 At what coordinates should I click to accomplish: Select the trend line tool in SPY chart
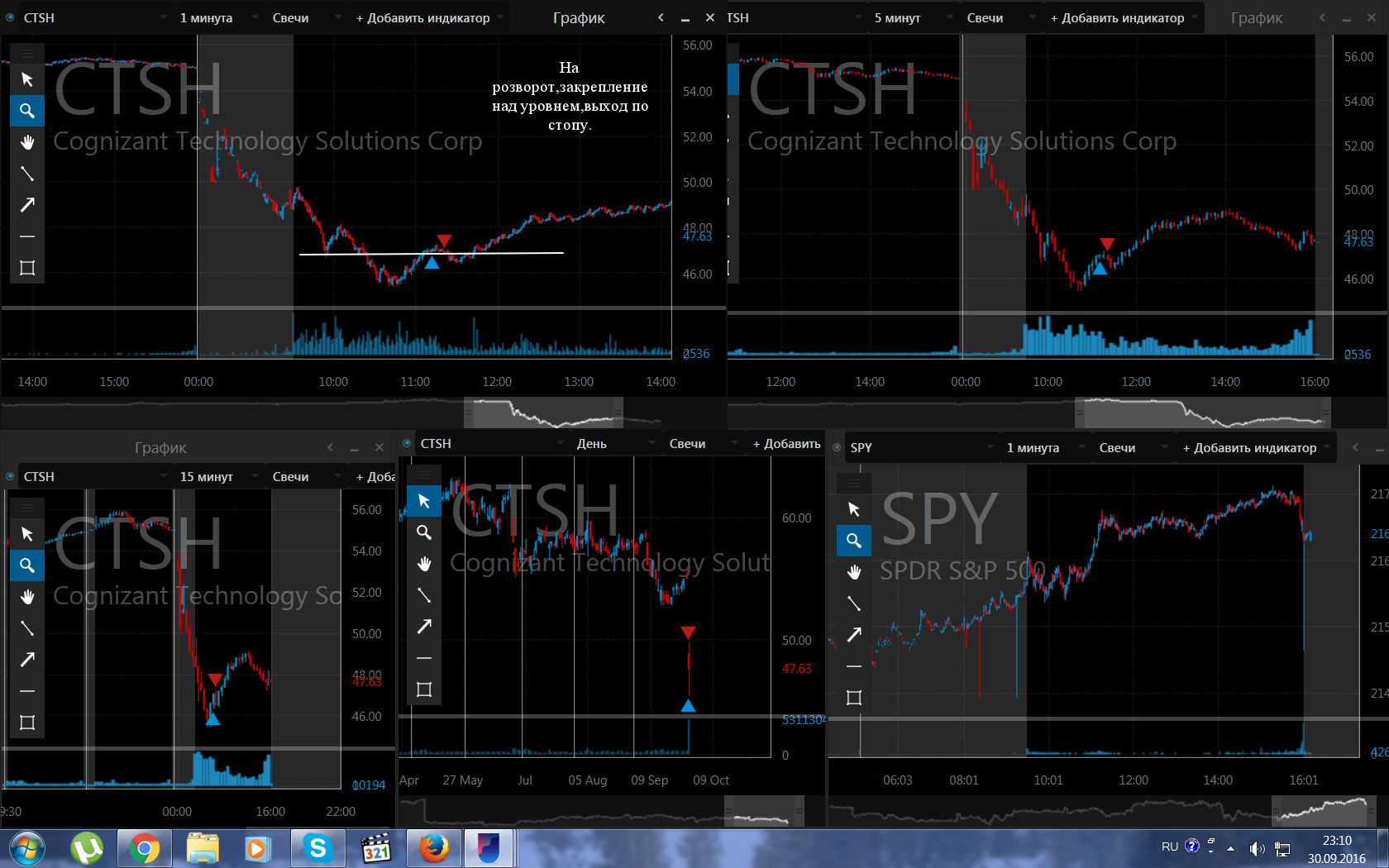[x=854, y=603]
